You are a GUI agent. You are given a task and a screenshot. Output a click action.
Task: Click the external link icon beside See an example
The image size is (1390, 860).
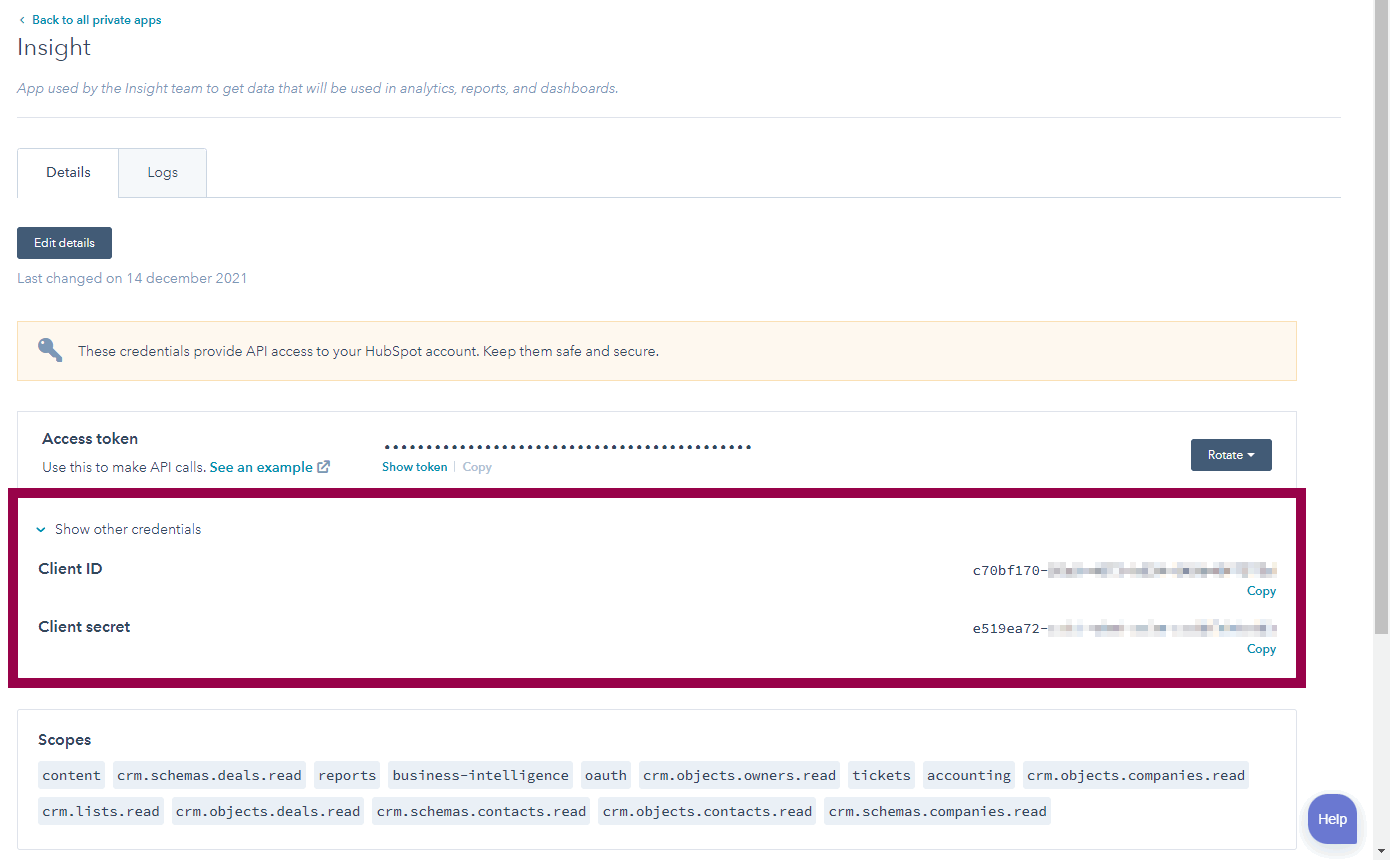(323, 466)
